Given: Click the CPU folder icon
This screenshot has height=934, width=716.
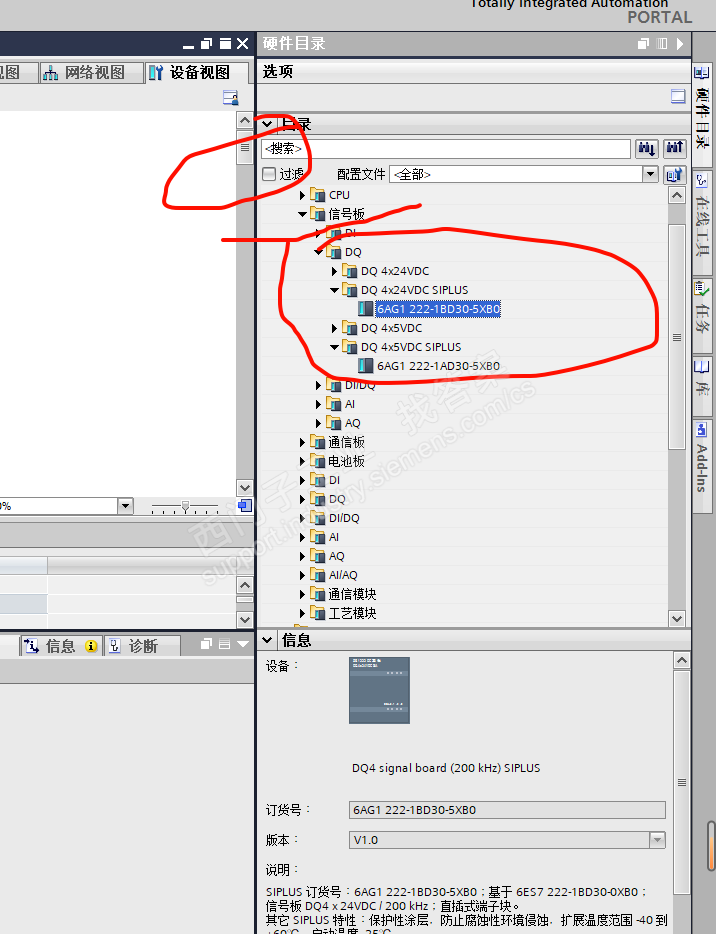Looking at the screenshot, I should [317, 195].
